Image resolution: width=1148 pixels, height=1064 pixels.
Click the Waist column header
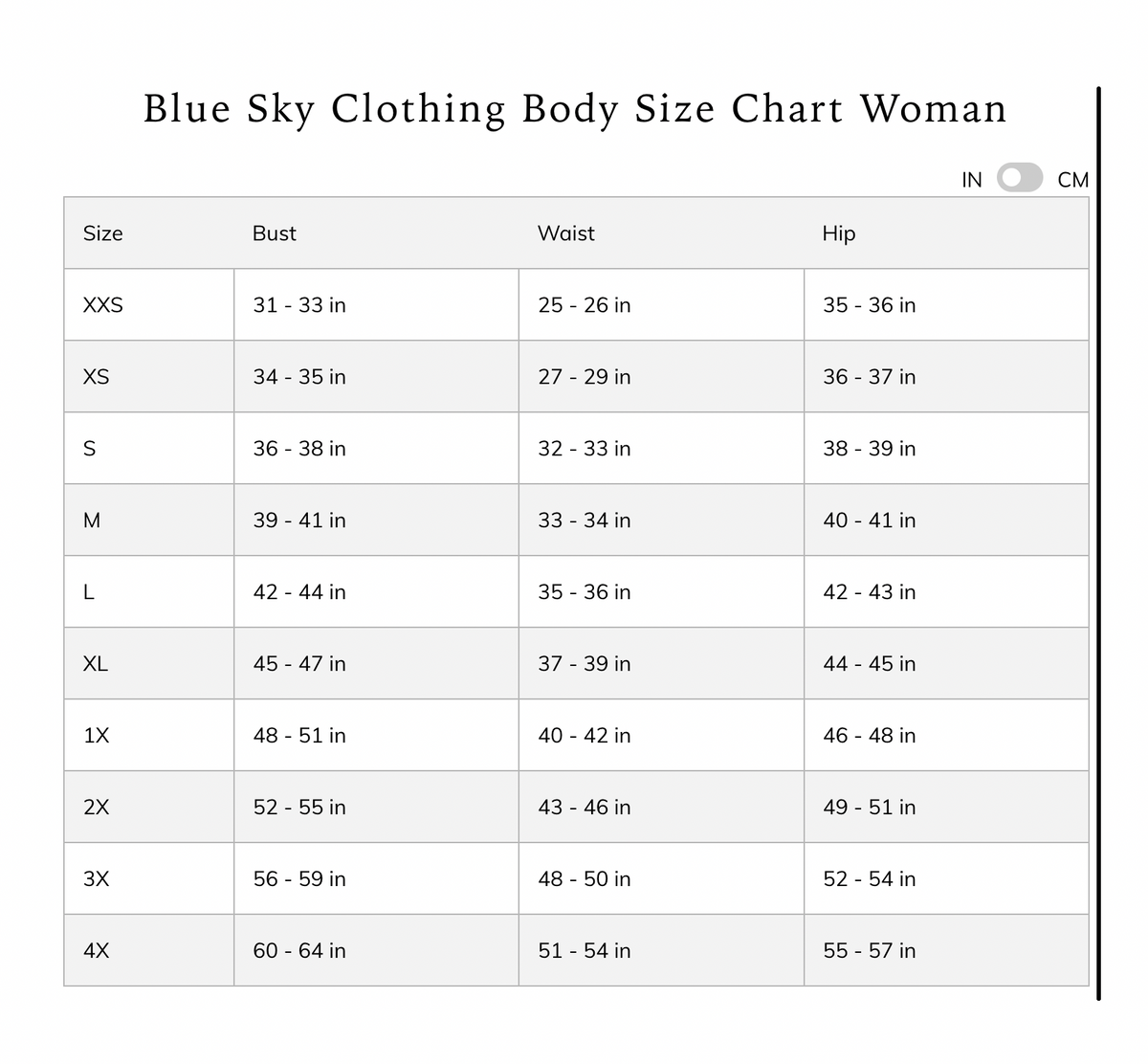click(x=566, y=233)
